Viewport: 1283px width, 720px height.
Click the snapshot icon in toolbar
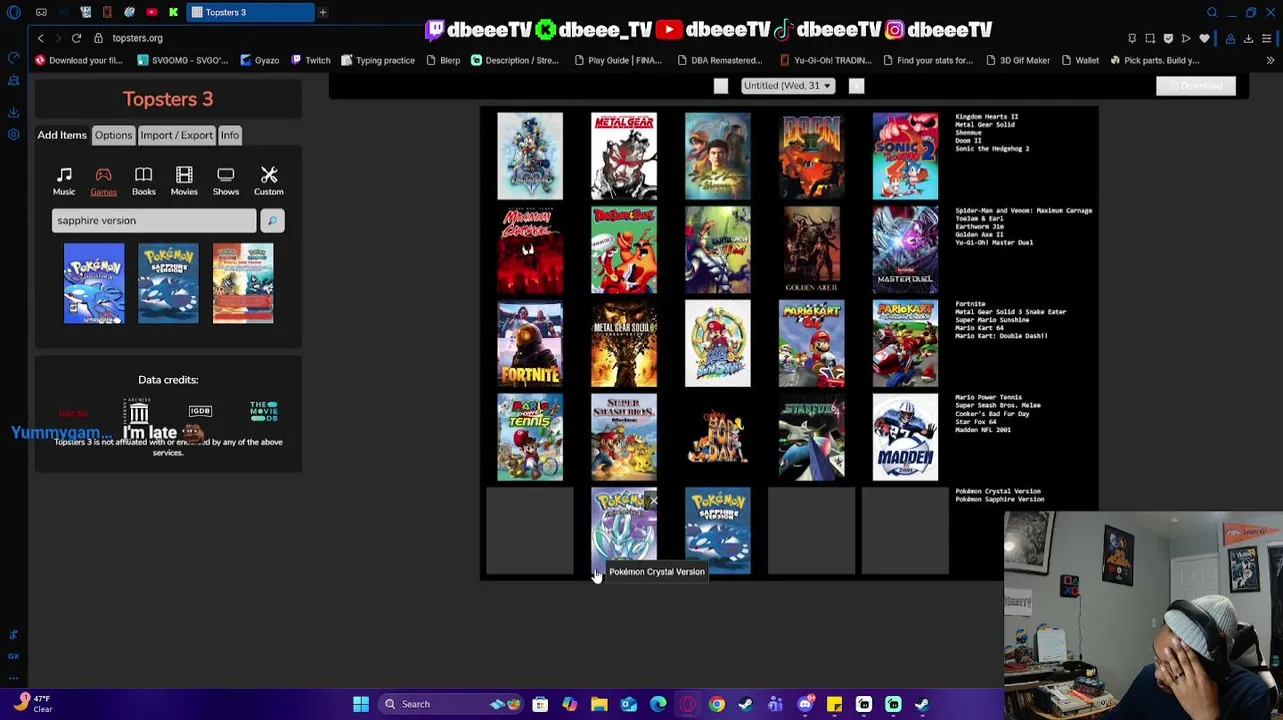[x=1150, y=38]
